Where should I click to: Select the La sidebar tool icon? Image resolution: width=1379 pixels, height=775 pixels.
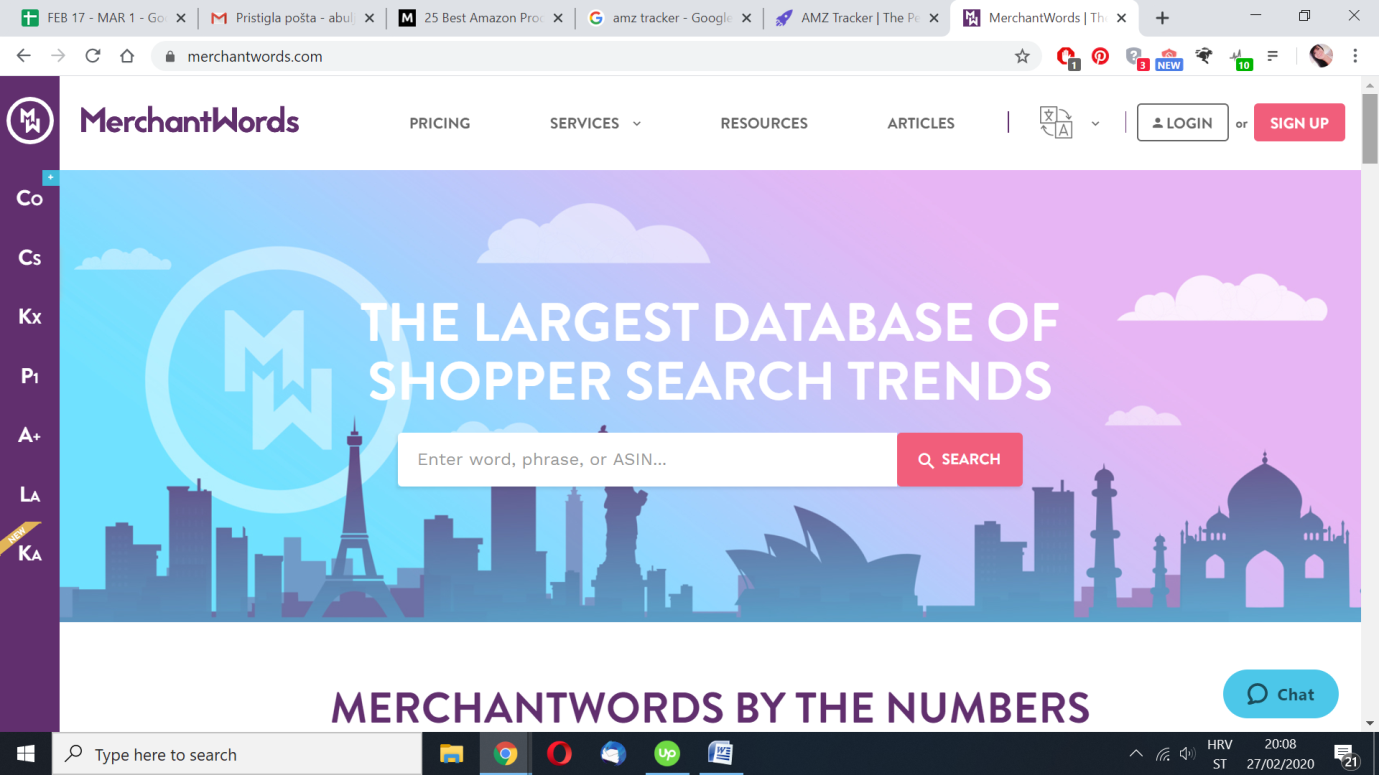coord(29,494)
